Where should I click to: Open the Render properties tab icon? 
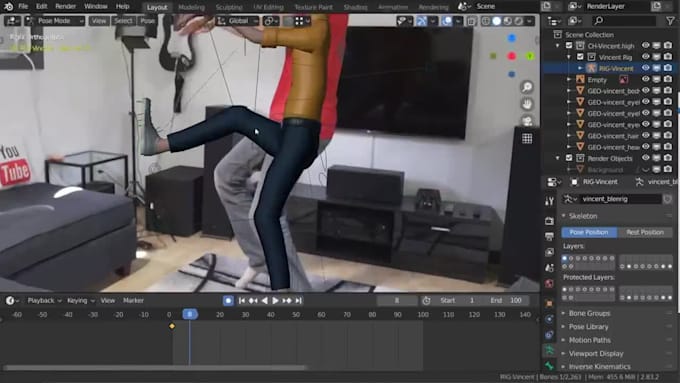click(x=549, y=221)
